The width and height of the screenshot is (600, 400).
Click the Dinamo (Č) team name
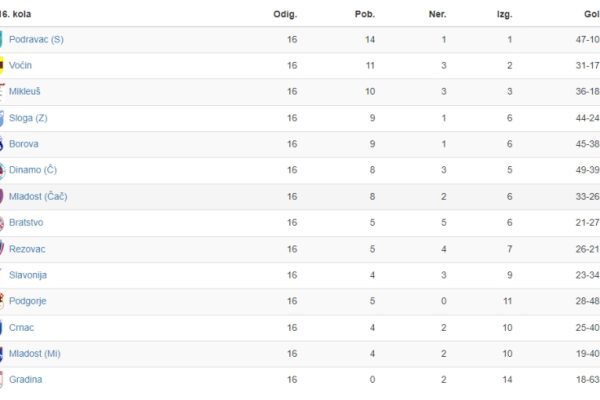[x=33, y=170]
